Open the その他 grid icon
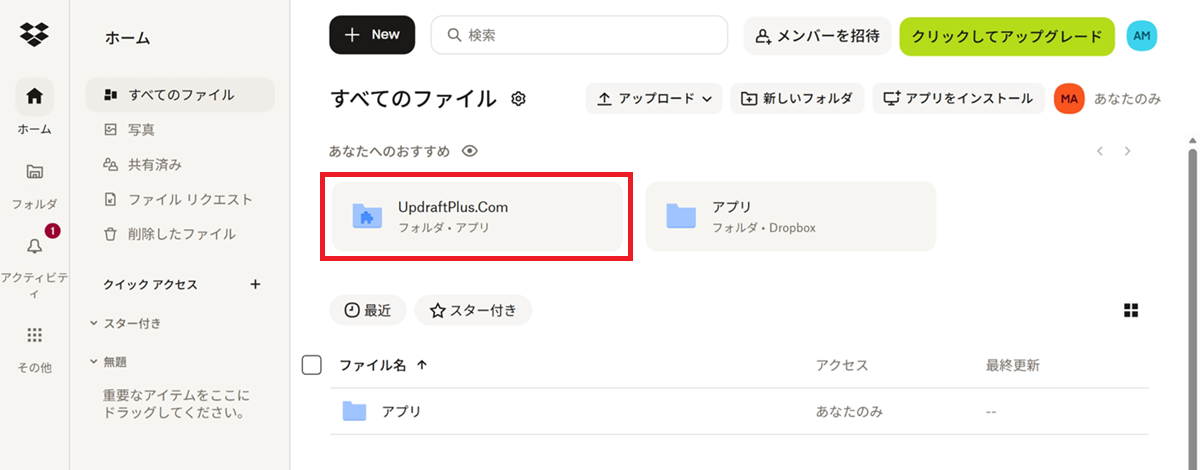 point(34,335)
